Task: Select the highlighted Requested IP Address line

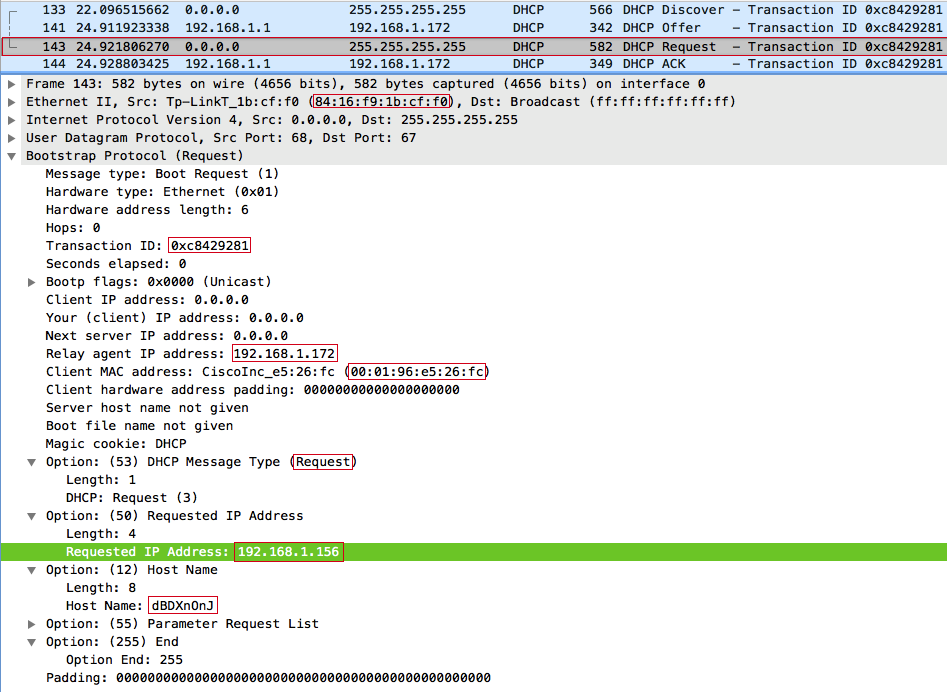Action: point(474,552)
